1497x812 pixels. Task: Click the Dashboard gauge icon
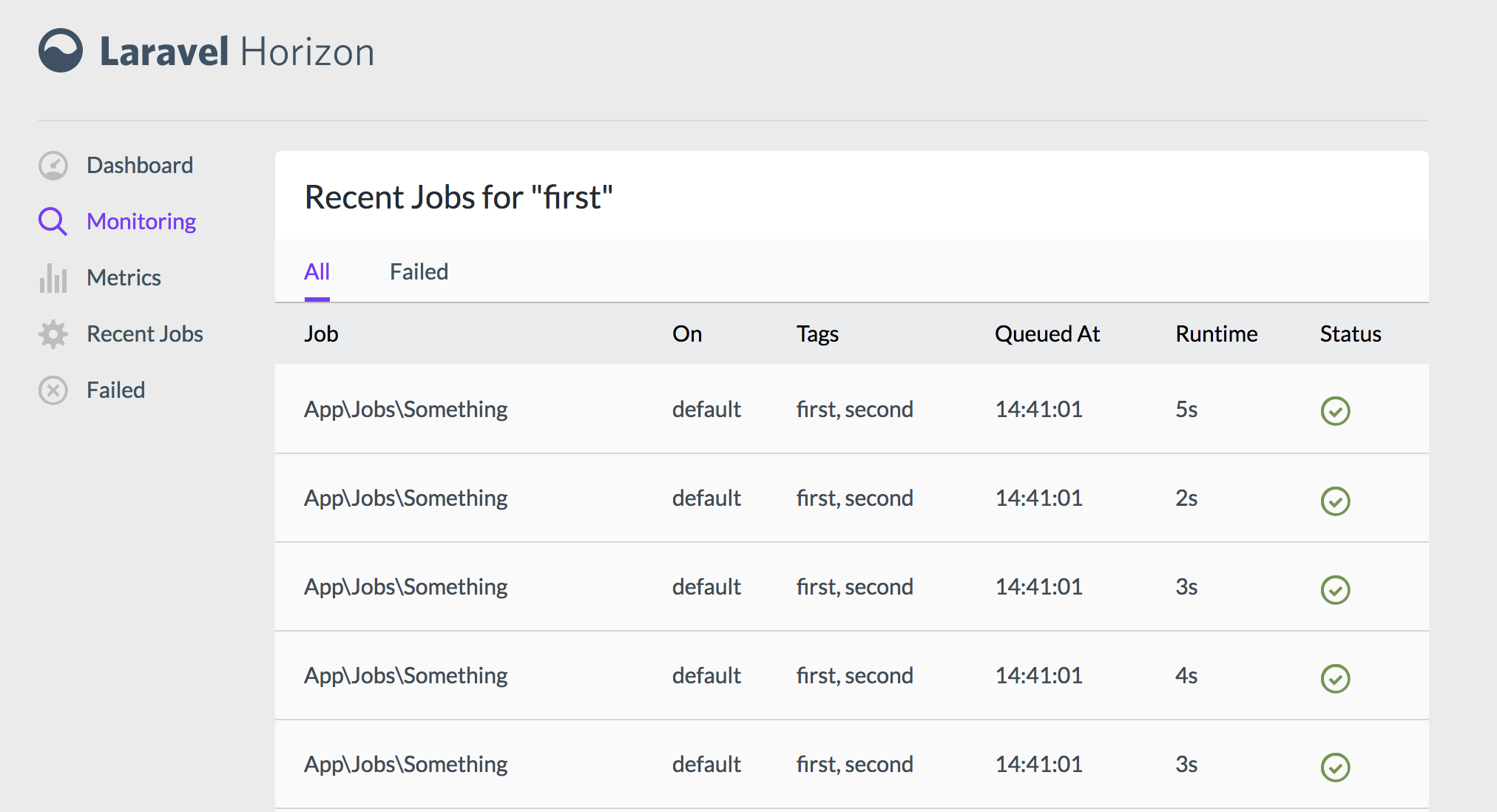coord(53,166)
